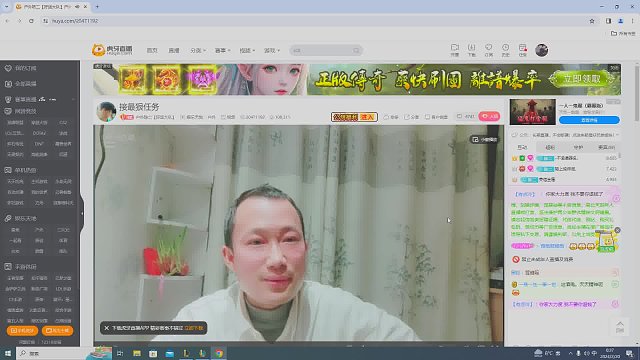Open the CS2 game link in sidebar
640x360 pixels.
[63, 122]
